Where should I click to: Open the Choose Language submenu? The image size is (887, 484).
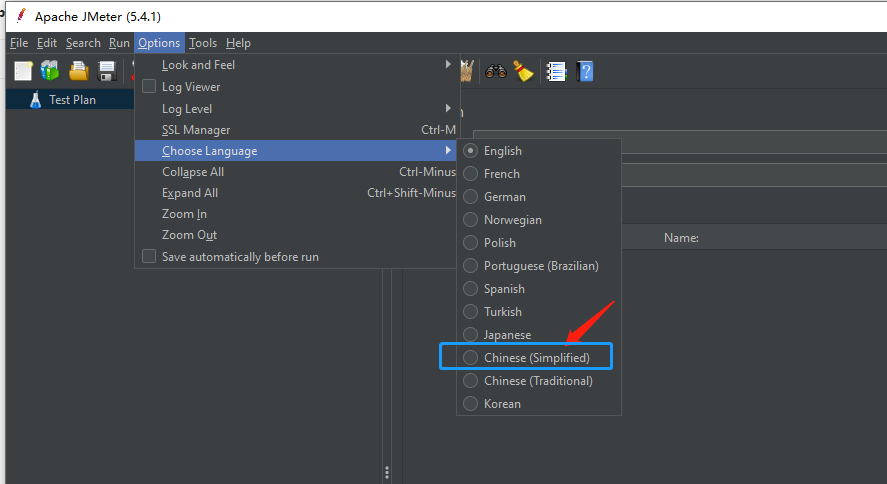(295, 150)
